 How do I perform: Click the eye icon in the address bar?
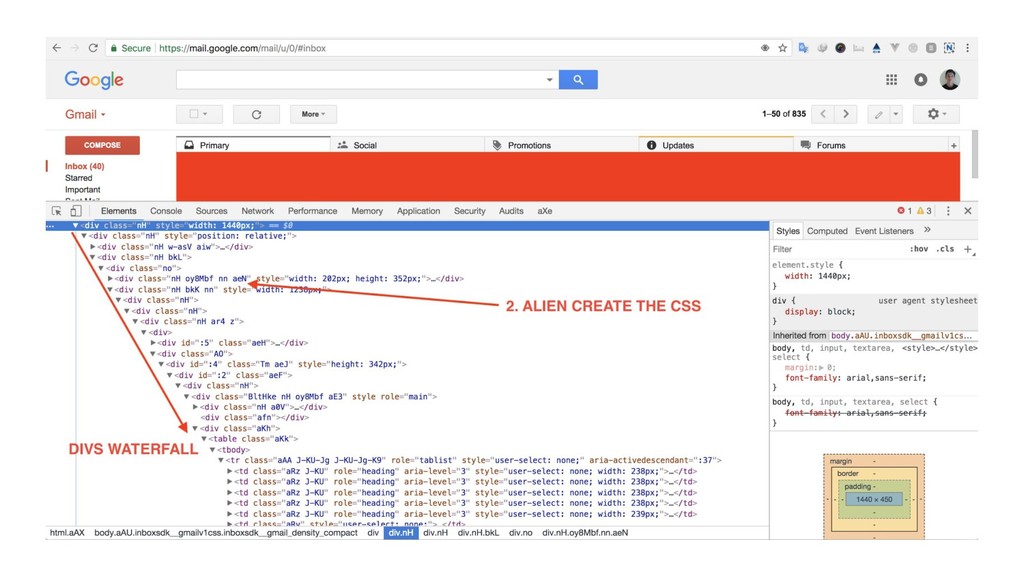765,48
